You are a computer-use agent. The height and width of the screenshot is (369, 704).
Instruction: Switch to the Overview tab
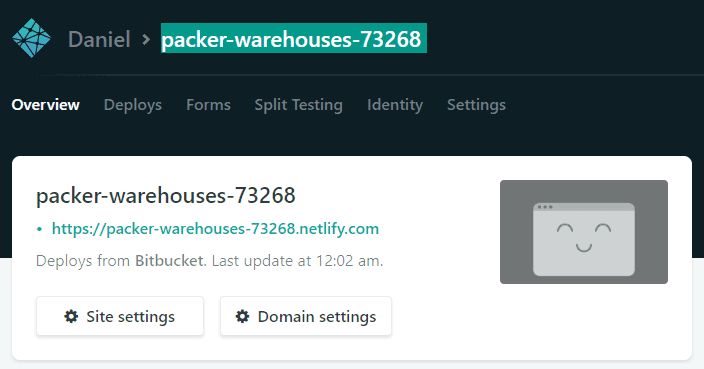[x=45, y=105]
